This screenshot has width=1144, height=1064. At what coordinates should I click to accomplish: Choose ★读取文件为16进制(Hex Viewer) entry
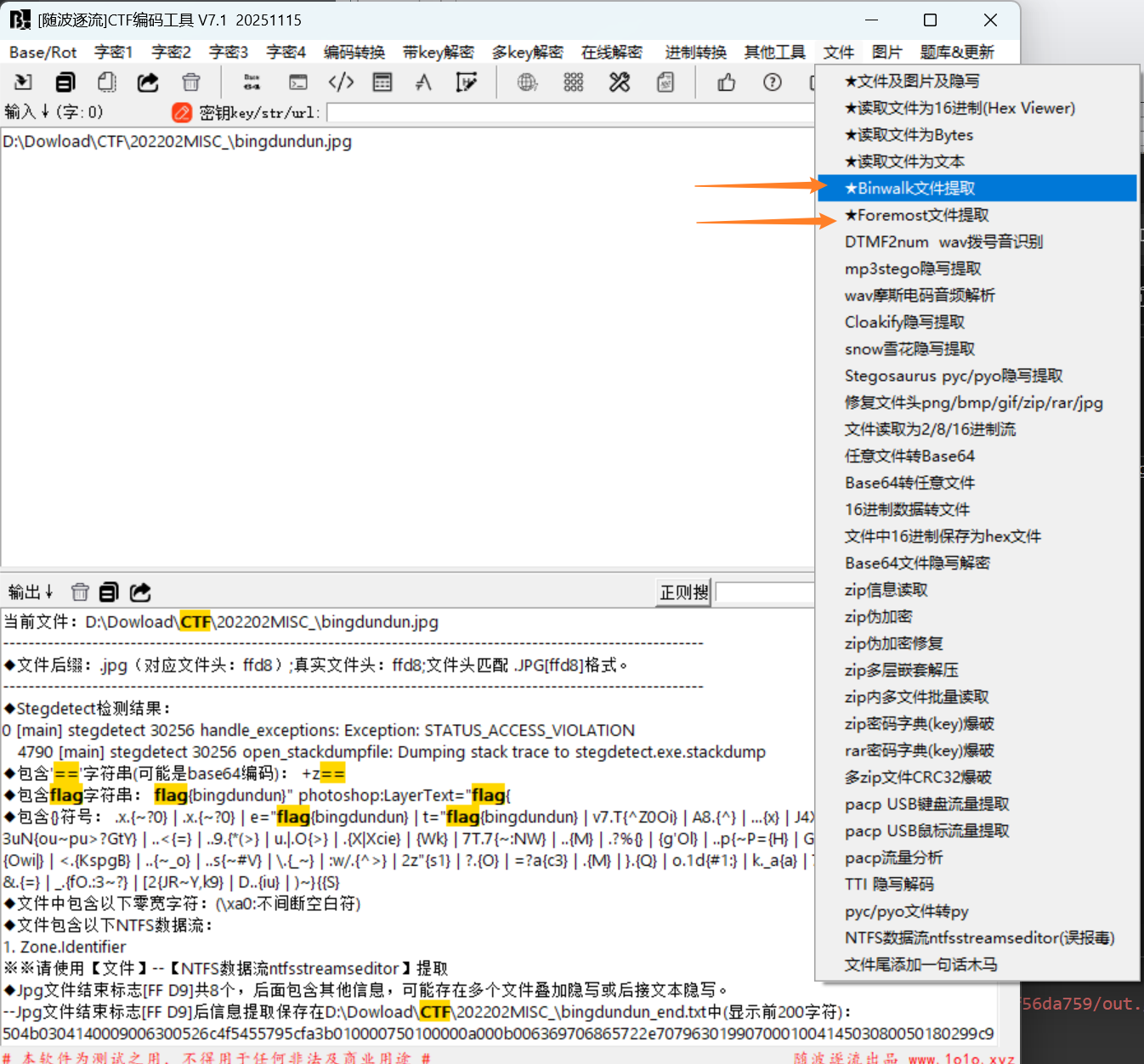(x=977, y=108)
